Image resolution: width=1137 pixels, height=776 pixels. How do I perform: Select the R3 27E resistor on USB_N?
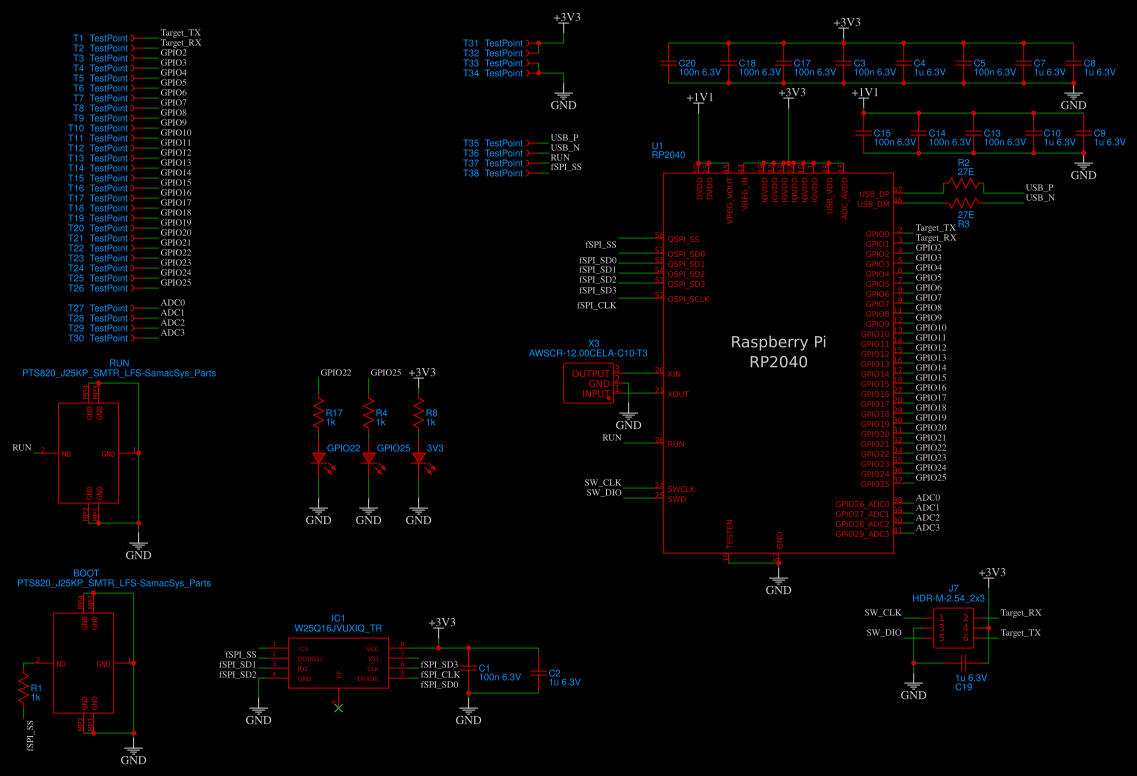point(964,202)
